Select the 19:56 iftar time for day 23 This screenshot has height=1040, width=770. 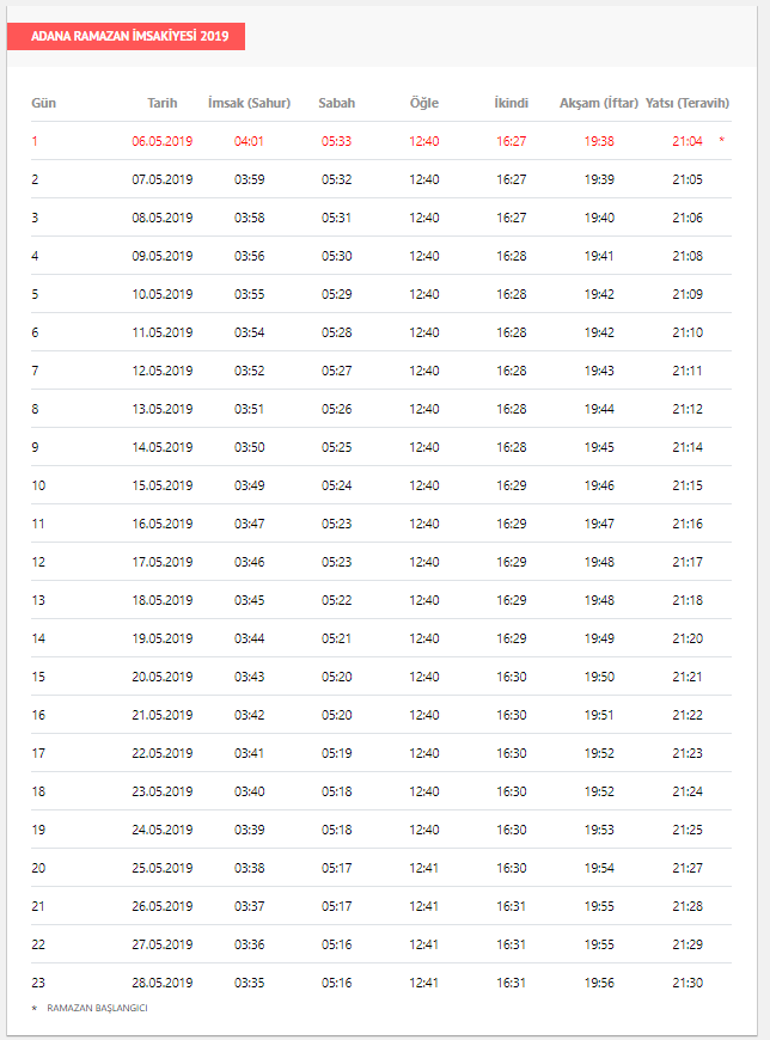[599, 983]
